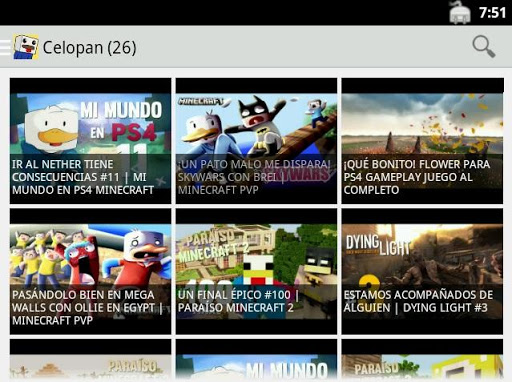The height and width of the screenshot is (382, 512).
Task: Click the Celopan (26) title text
Action: click(90, 47)
